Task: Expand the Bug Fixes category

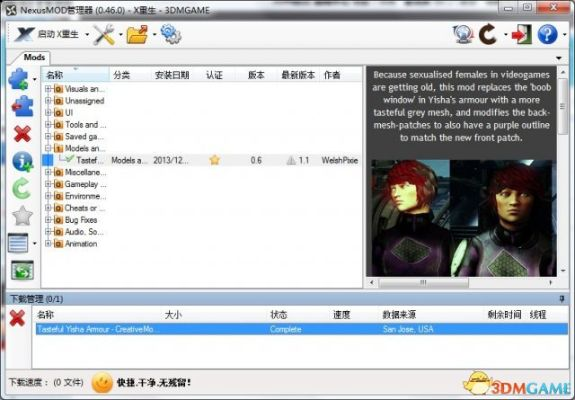Action: 48,220
